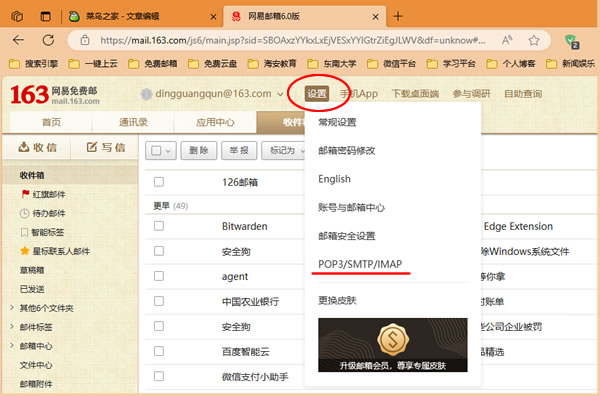Viewport: 600px width, 396px height.
Task: Close the 菜鸟之家 tab
Action: (x=213, y=16)
